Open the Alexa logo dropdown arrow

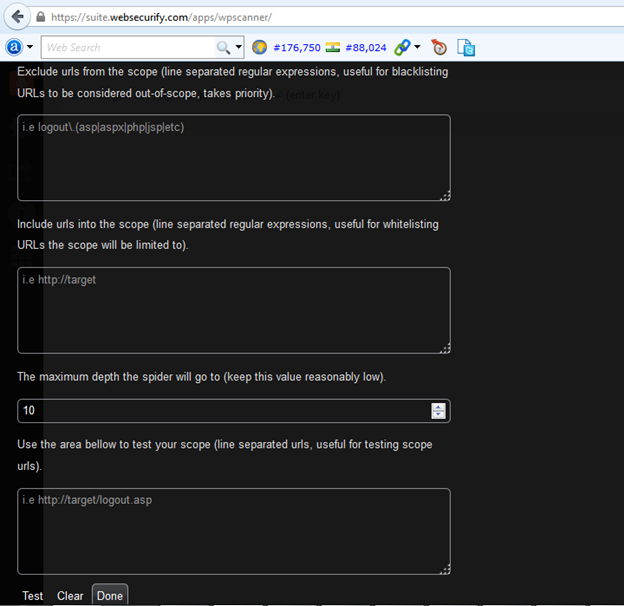coord(30,47)
